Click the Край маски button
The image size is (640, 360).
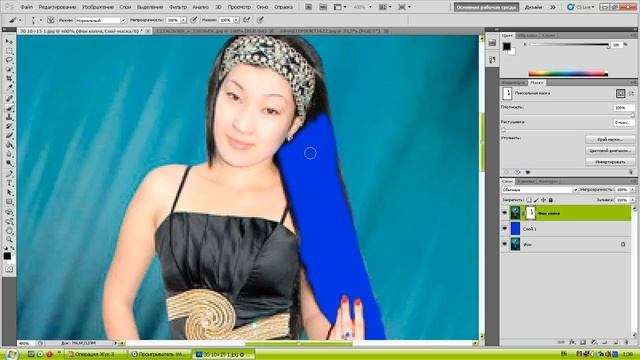[610, 140]
